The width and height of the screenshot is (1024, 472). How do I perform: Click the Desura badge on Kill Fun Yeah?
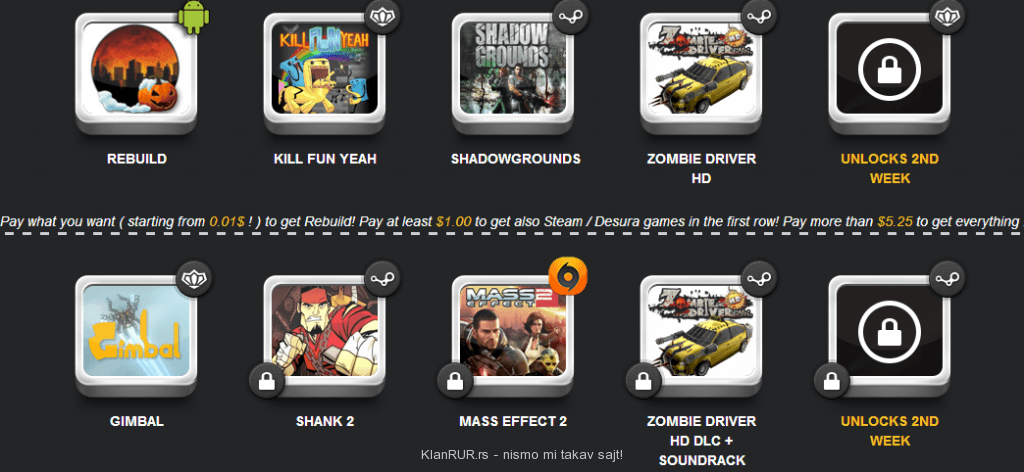coord(383,16)
